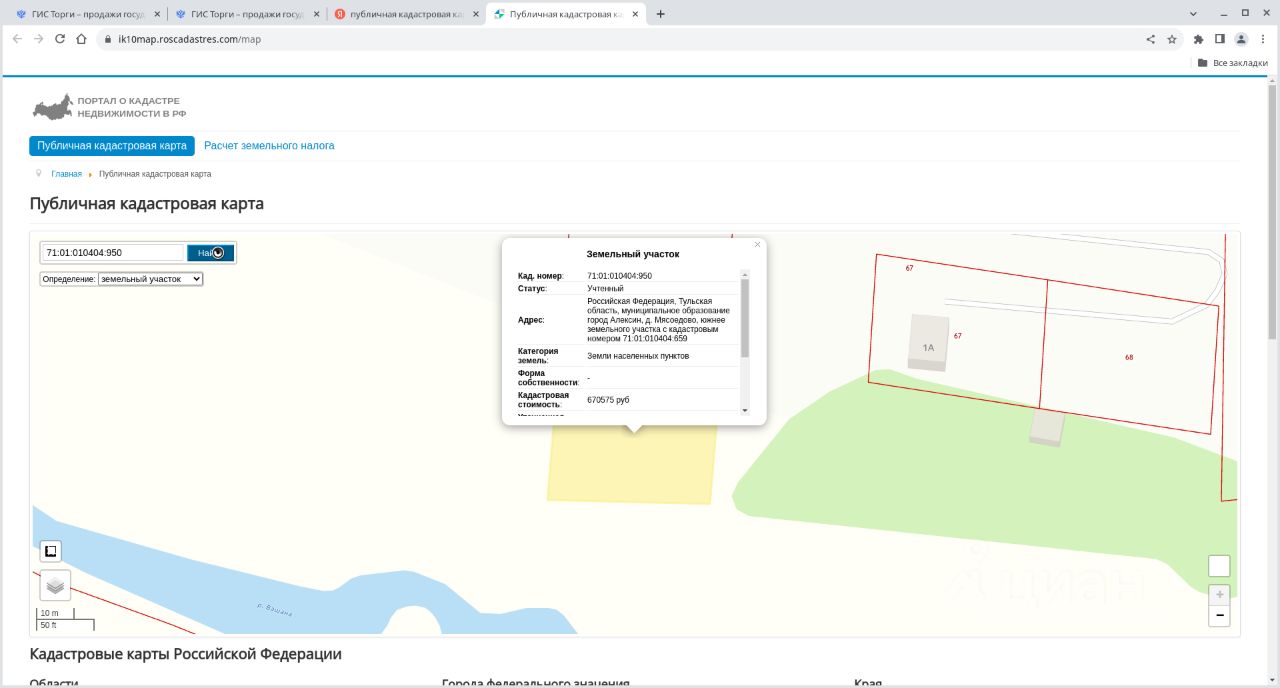Click the page vertical scrollbar
Image resolution: width=1280 pixels, height=688 pixels.
click(1272, 210)
